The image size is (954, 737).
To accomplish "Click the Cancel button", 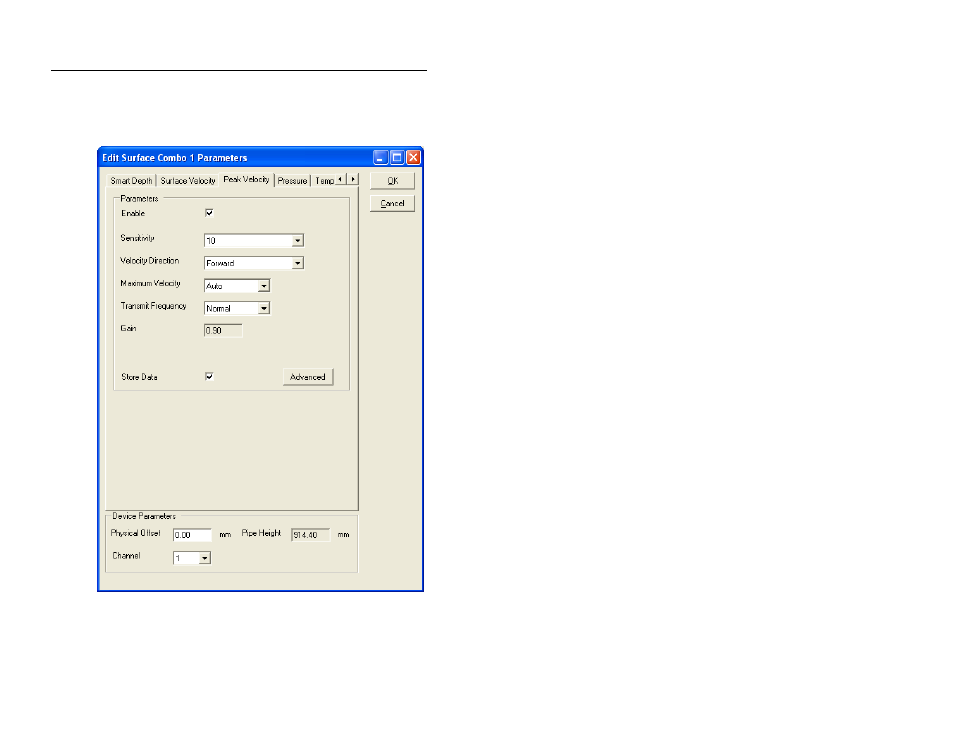I will 392,203.
